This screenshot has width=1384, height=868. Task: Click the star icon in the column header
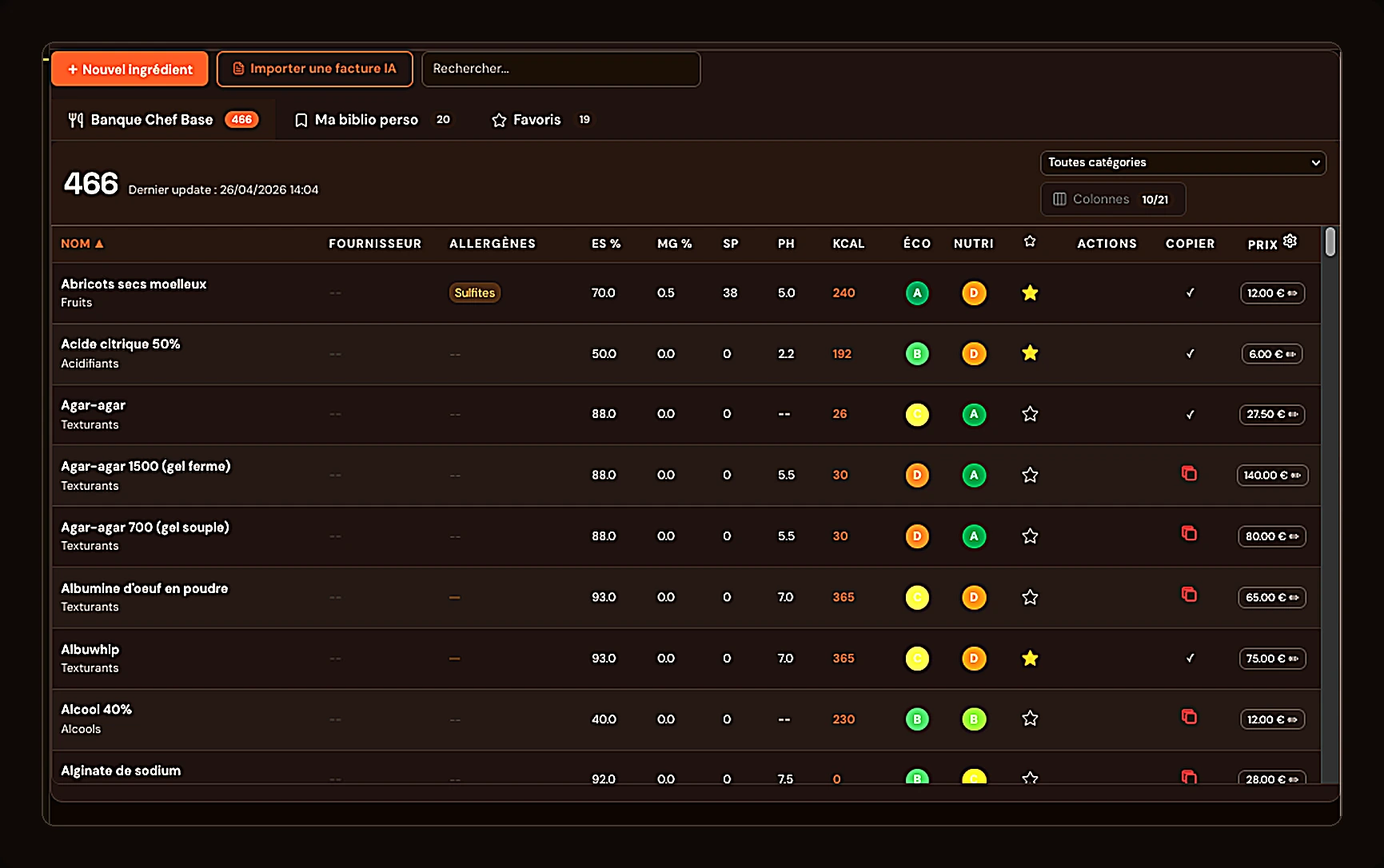coord(1030,241)
